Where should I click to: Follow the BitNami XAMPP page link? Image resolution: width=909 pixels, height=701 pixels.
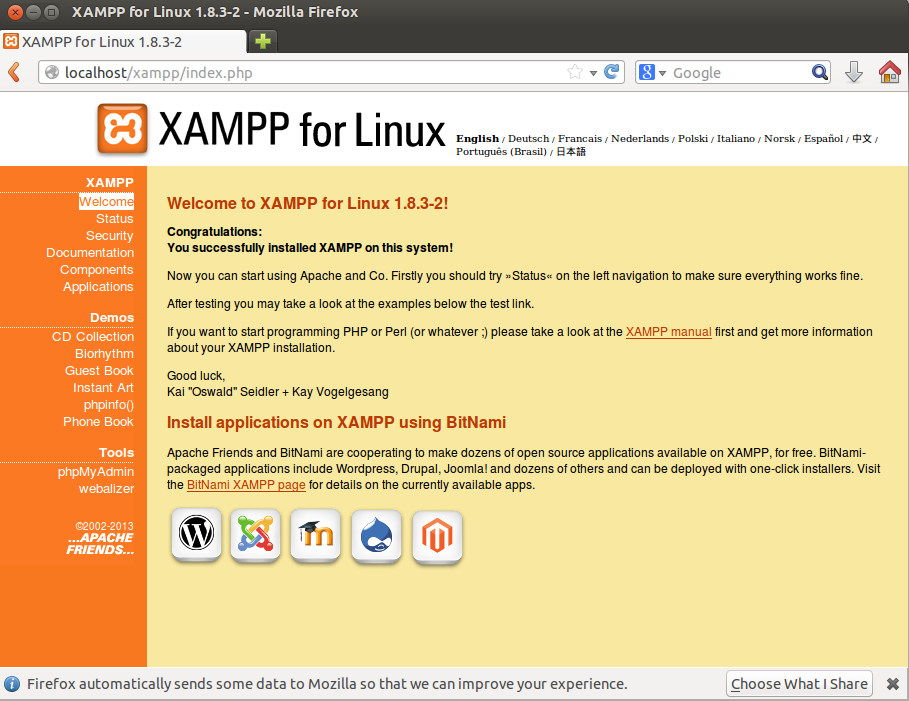tap(246, 485)
